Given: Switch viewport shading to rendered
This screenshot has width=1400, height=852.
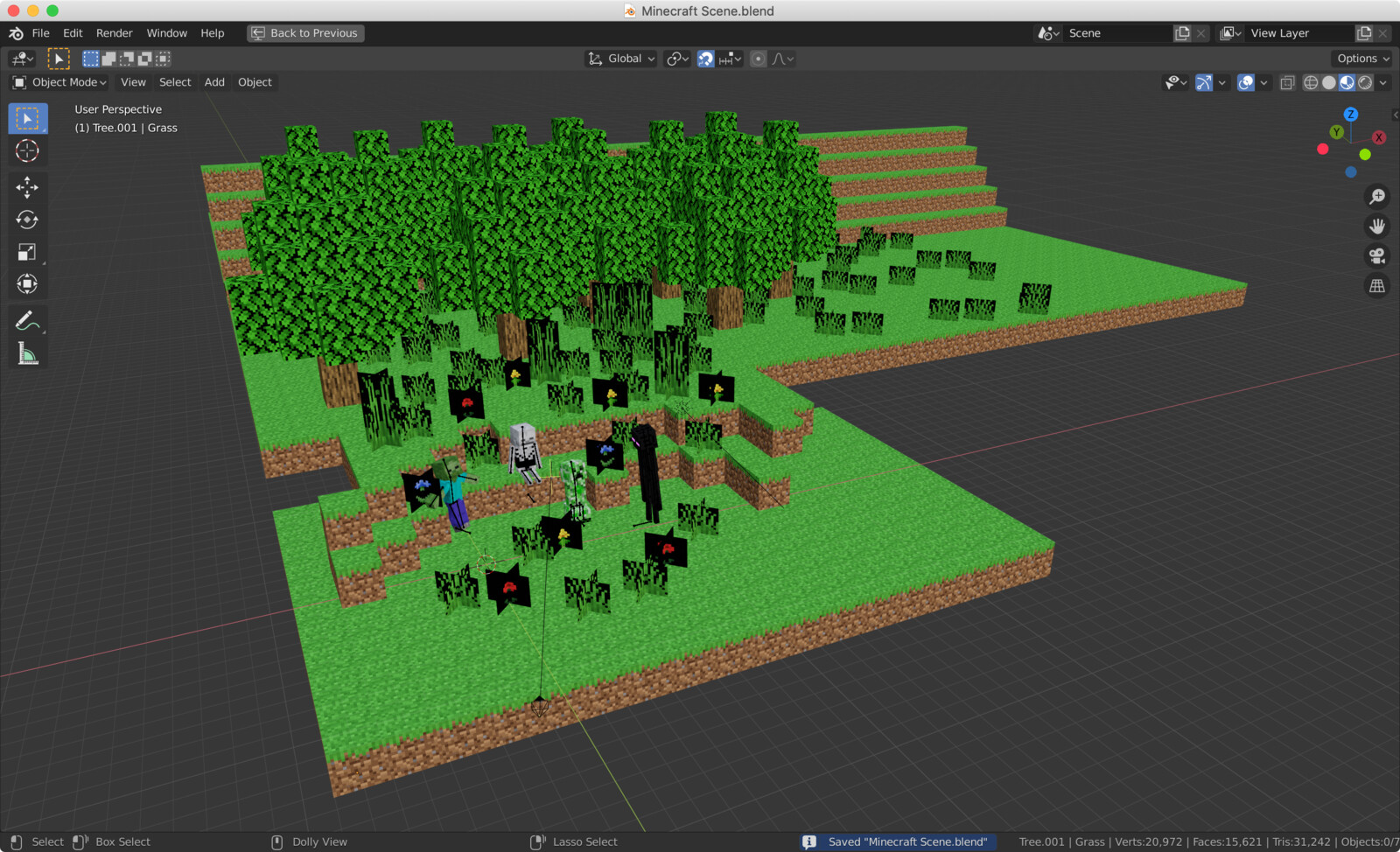Looking at the screenshot, I should (1365, 83).
